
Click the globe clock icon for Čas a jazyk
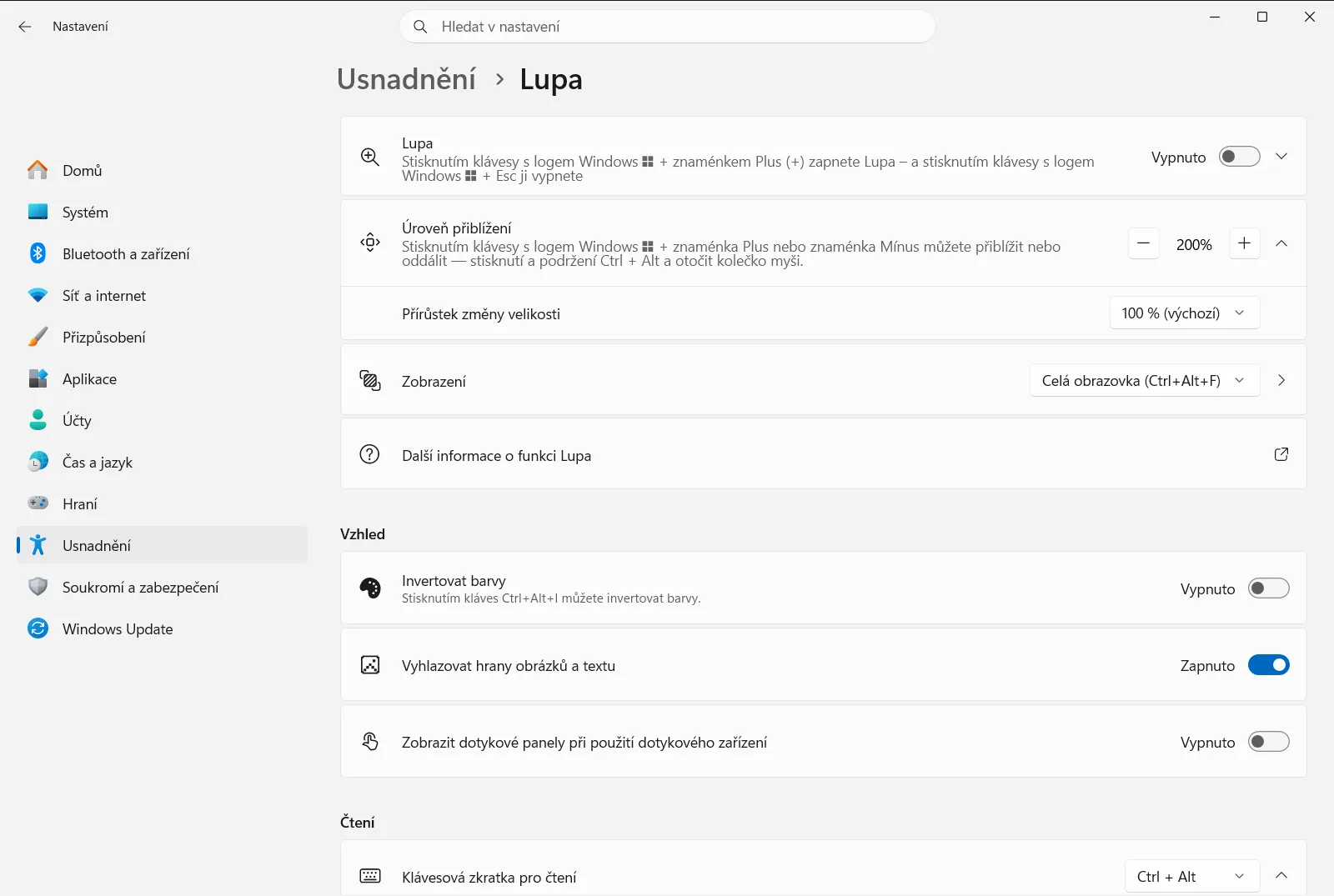point(38,462)
